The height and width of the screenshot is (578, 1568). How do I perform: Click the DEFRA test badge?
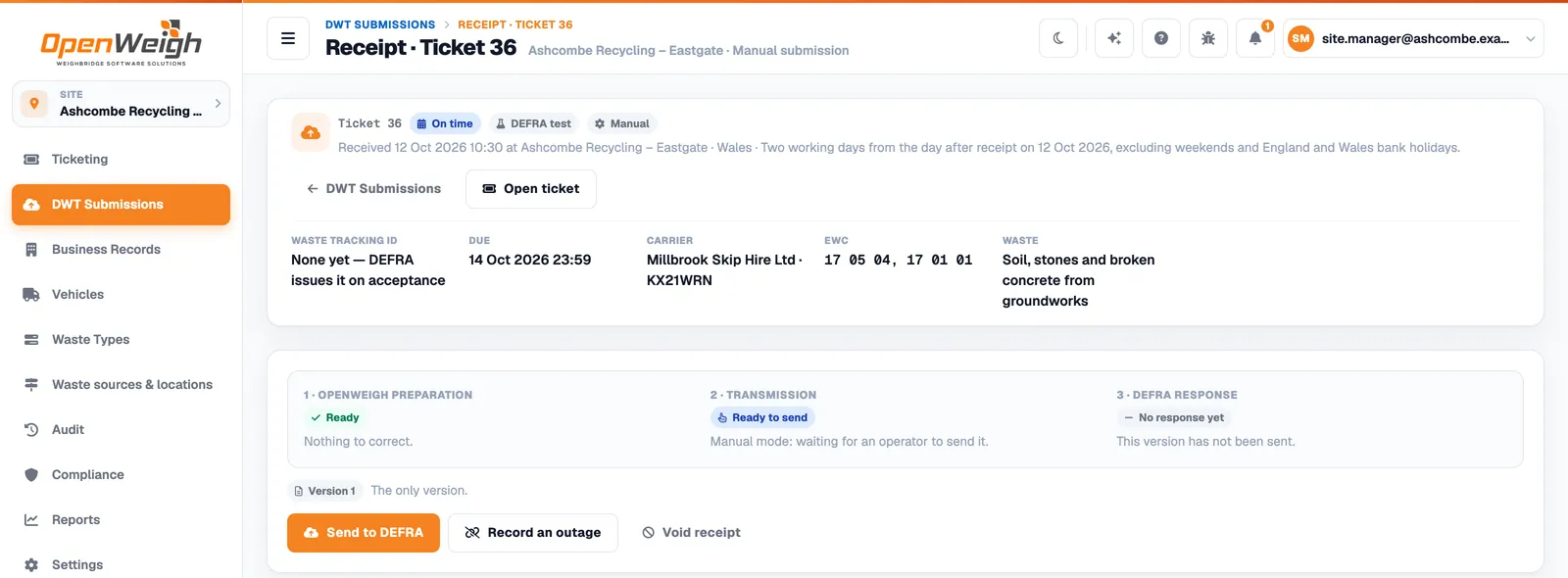(533, 124)
